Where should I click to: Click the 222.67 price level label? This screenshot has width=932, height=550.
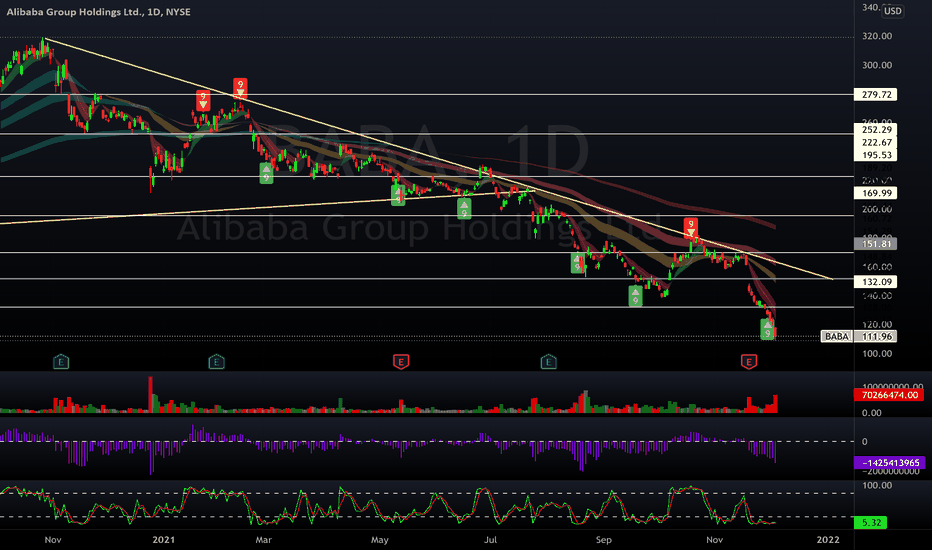[x=876, y=142]
